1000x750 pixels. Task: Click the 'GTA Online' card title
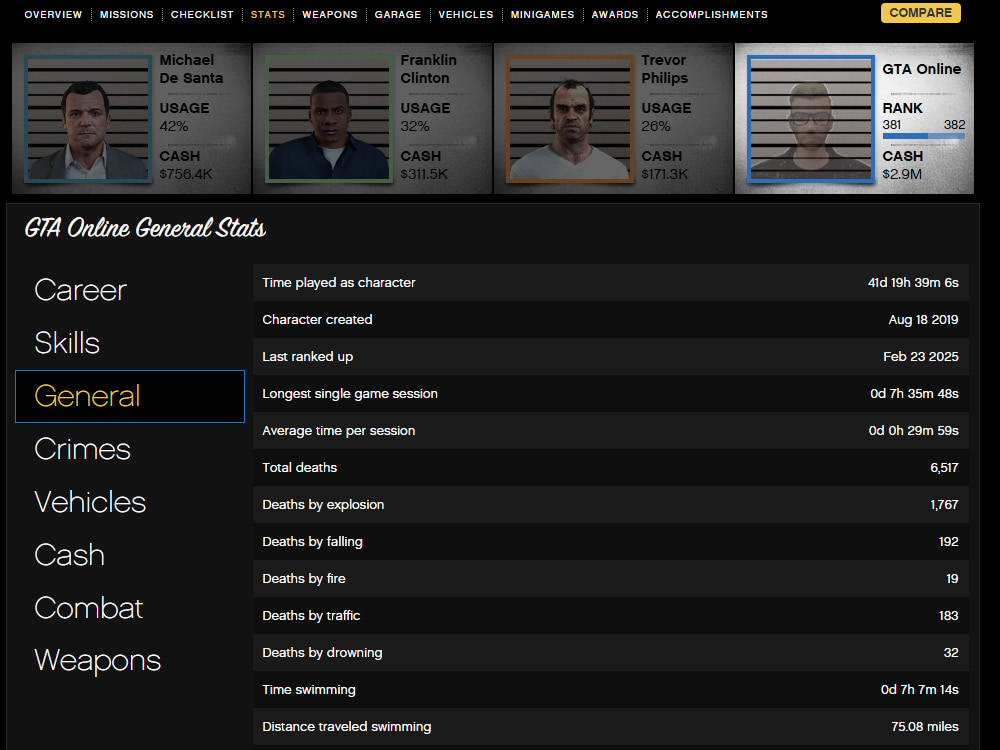pyautogui.click(x=922, y=69)
